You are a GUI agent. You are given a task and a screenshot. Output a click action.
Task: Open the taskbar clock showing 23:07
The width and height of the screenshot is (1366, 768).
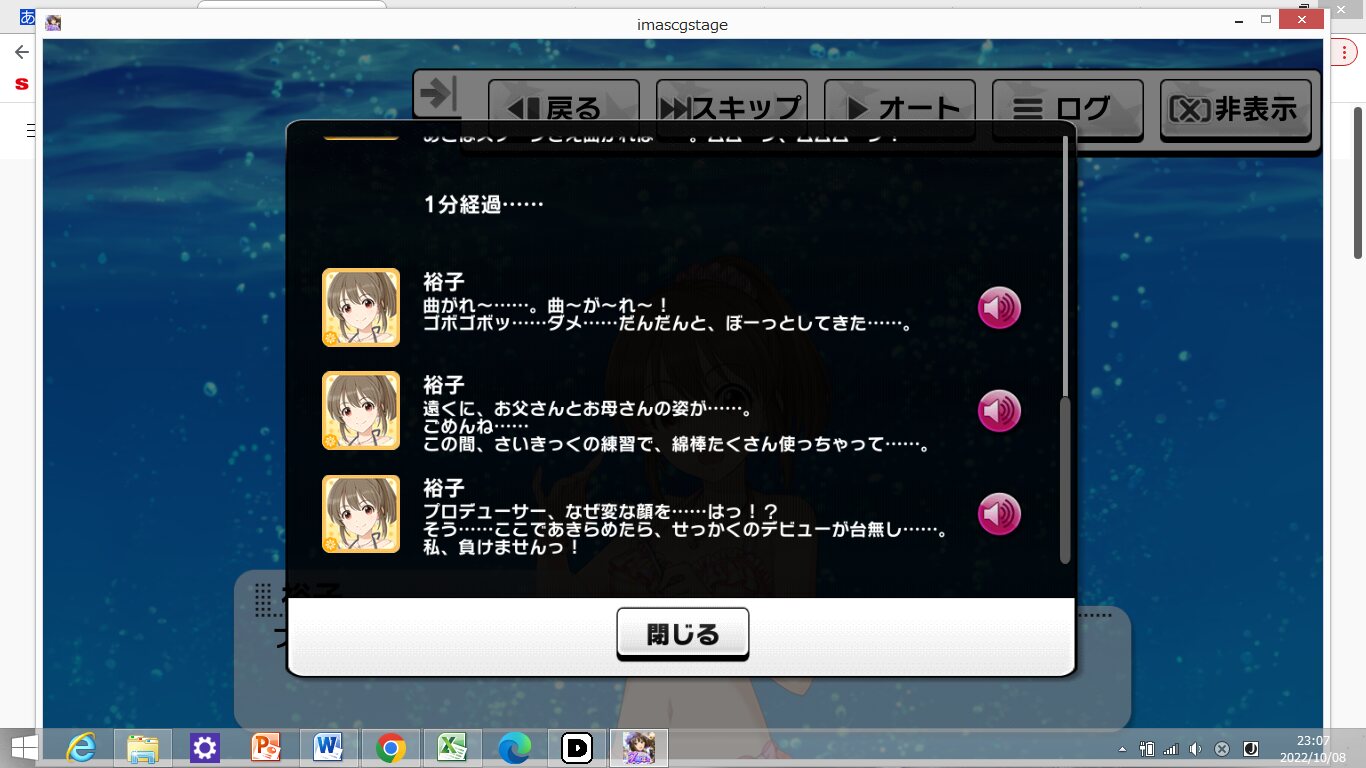pyautogui.click(x=1312, y=748)
